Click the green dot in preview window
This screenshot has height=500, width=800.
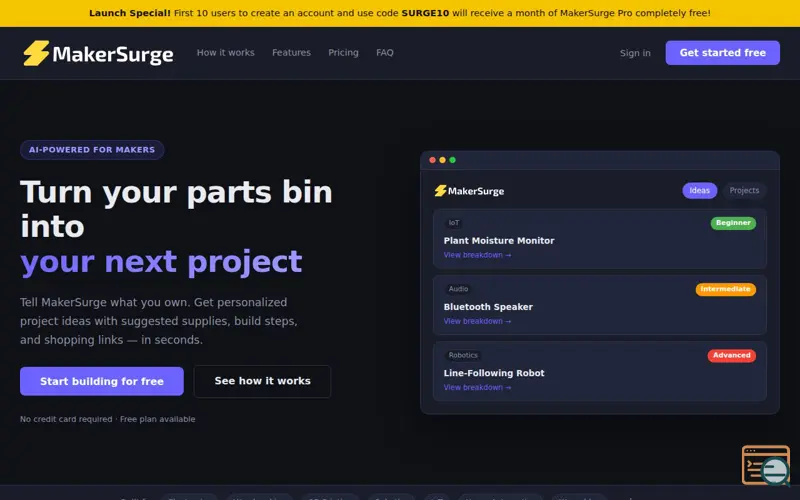(453, 160)
